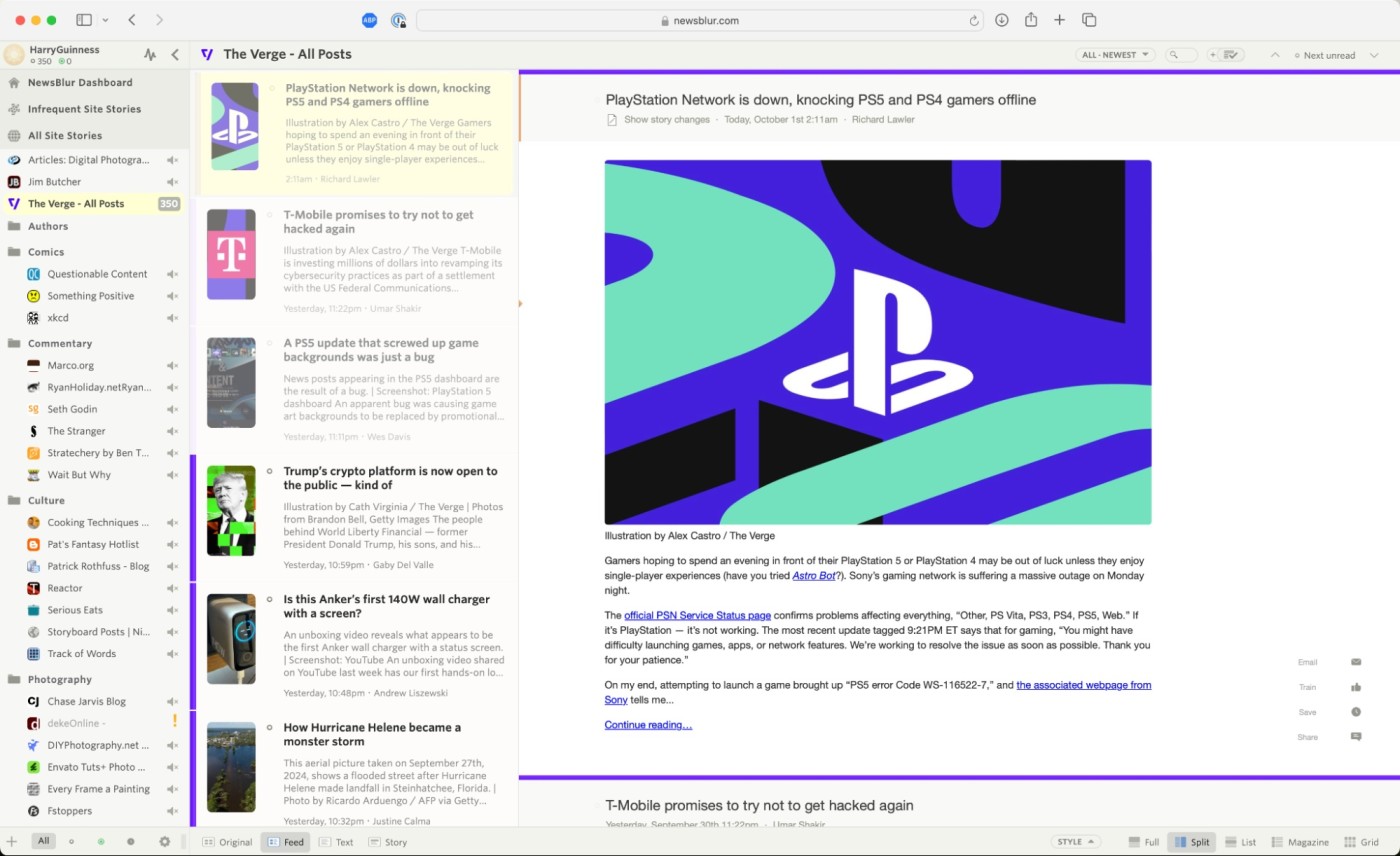Click the add site plus icon in the sidebar footer
This screenshot has height=856, width=1400.
click(12, 842)
